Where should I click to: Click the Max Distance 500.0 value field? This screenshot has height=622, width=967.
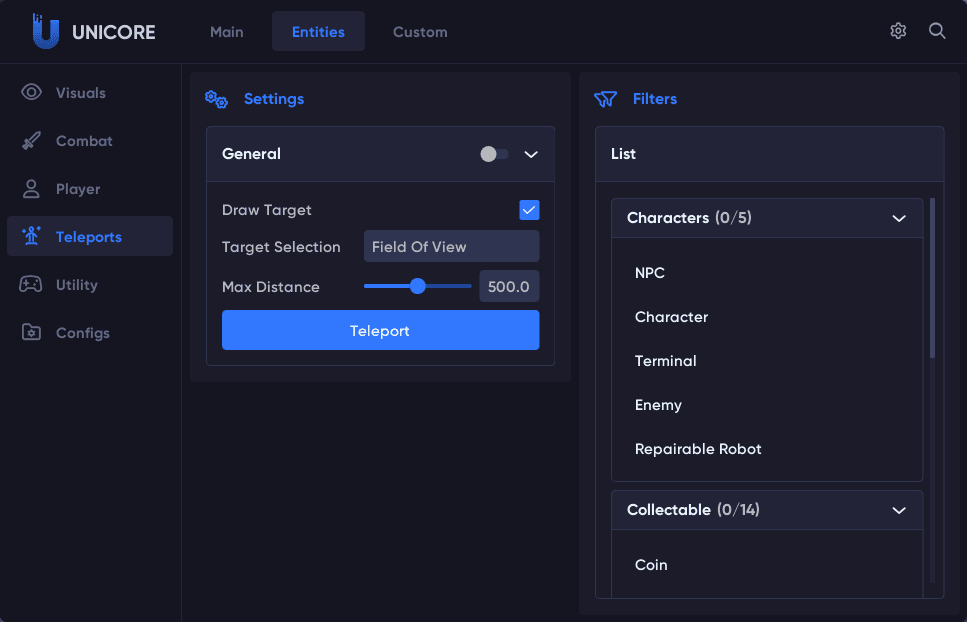pyautogui.click(x=509, y=287)
